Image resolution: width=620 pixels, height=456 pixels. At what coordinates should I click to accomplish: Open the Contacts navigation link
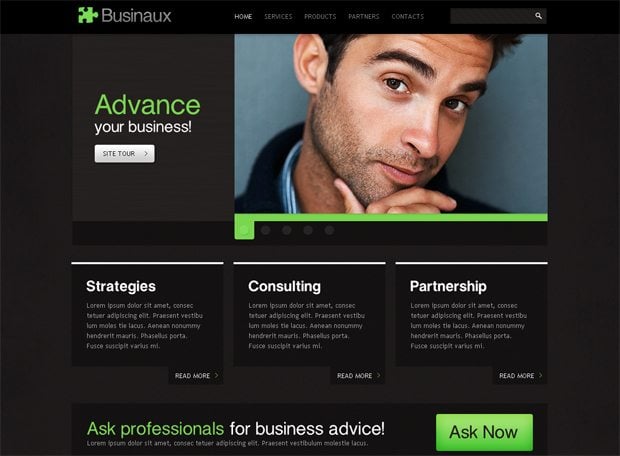pyautogui.click(x=408, y=17)
